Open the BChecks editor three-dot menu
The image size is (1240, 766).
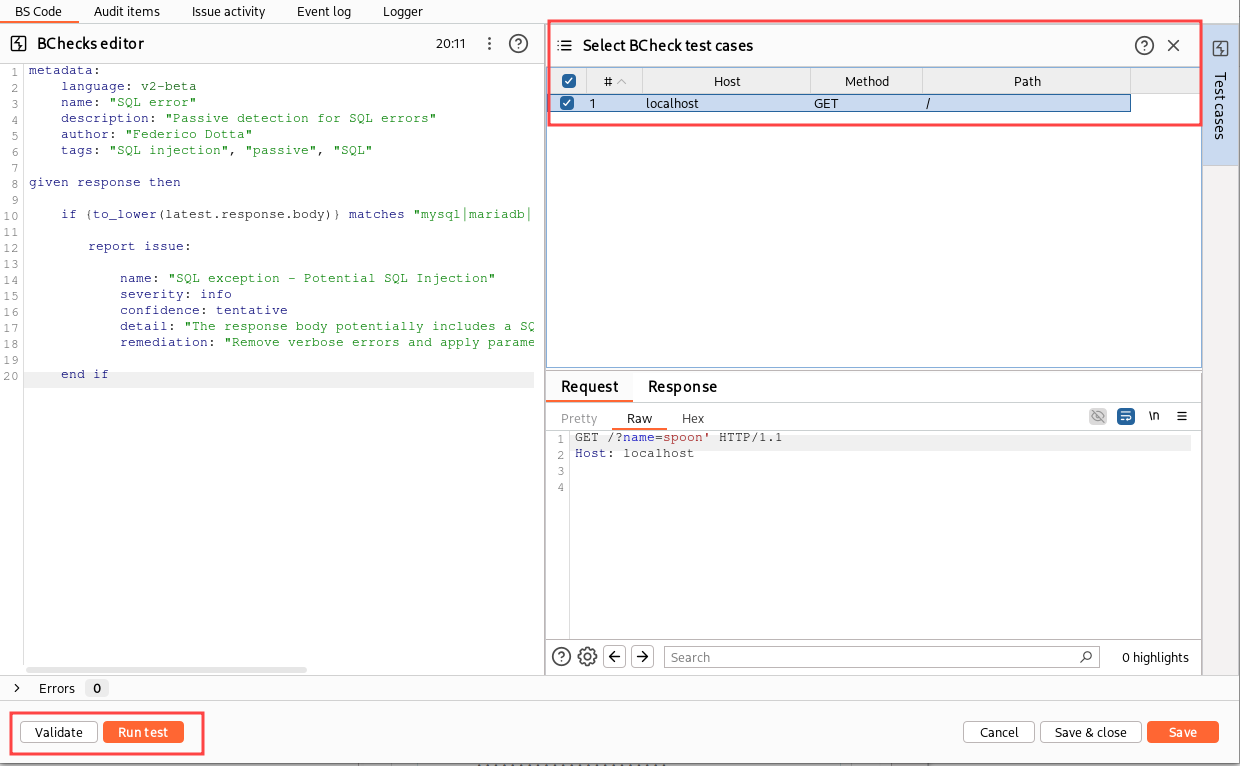click(x=489, y=44)
